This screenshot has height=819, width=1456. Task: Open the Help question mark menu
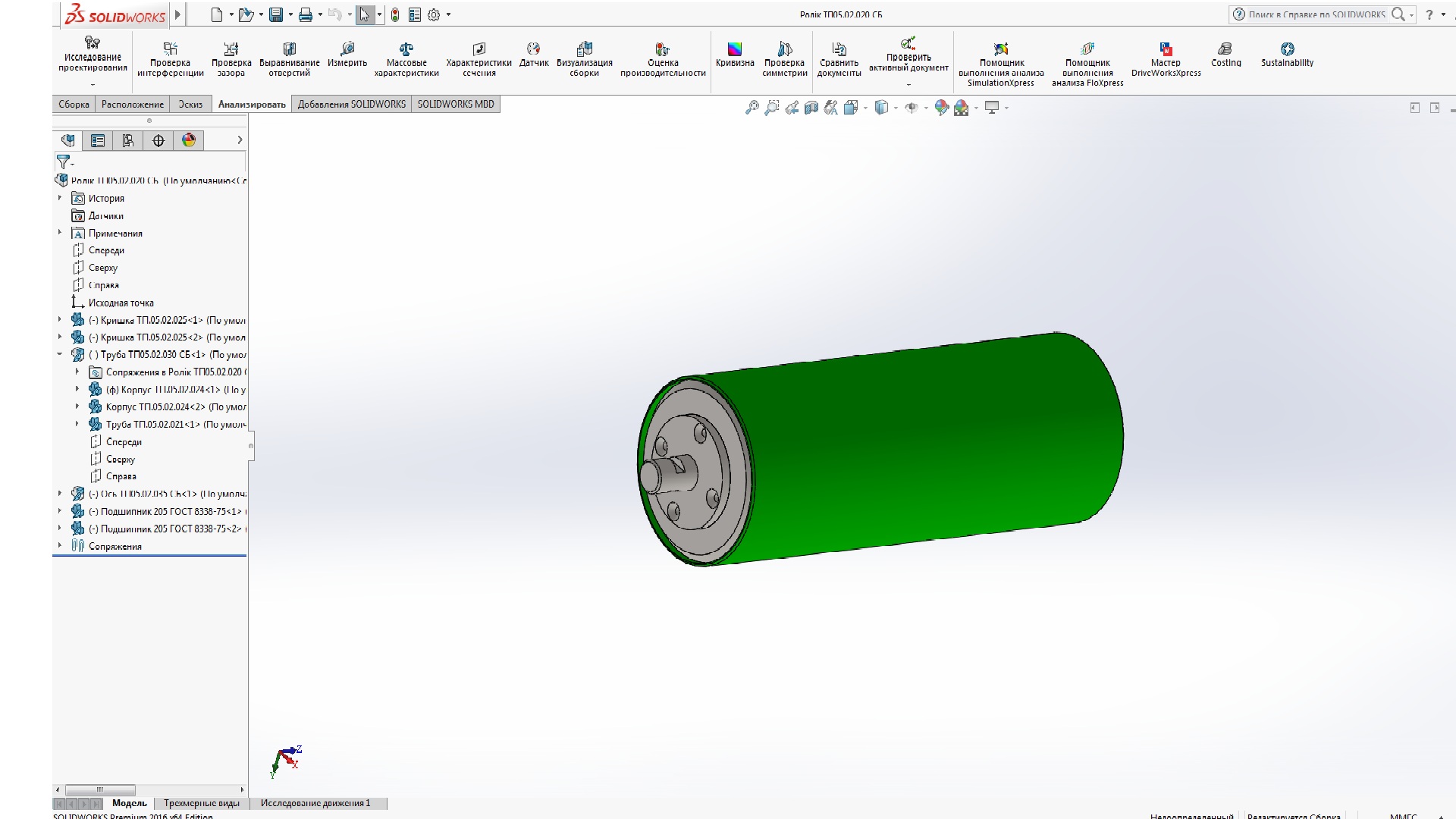(x=1429, y=14)
